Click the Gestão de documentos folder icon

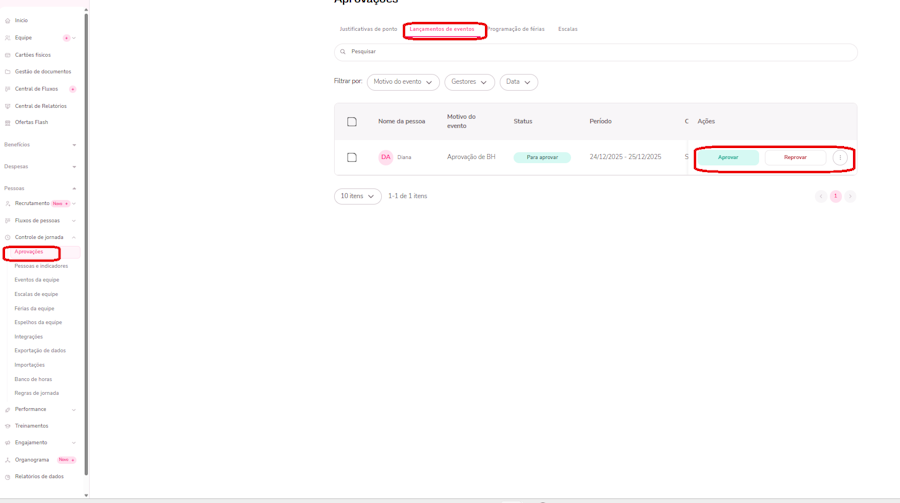point(7,72)
